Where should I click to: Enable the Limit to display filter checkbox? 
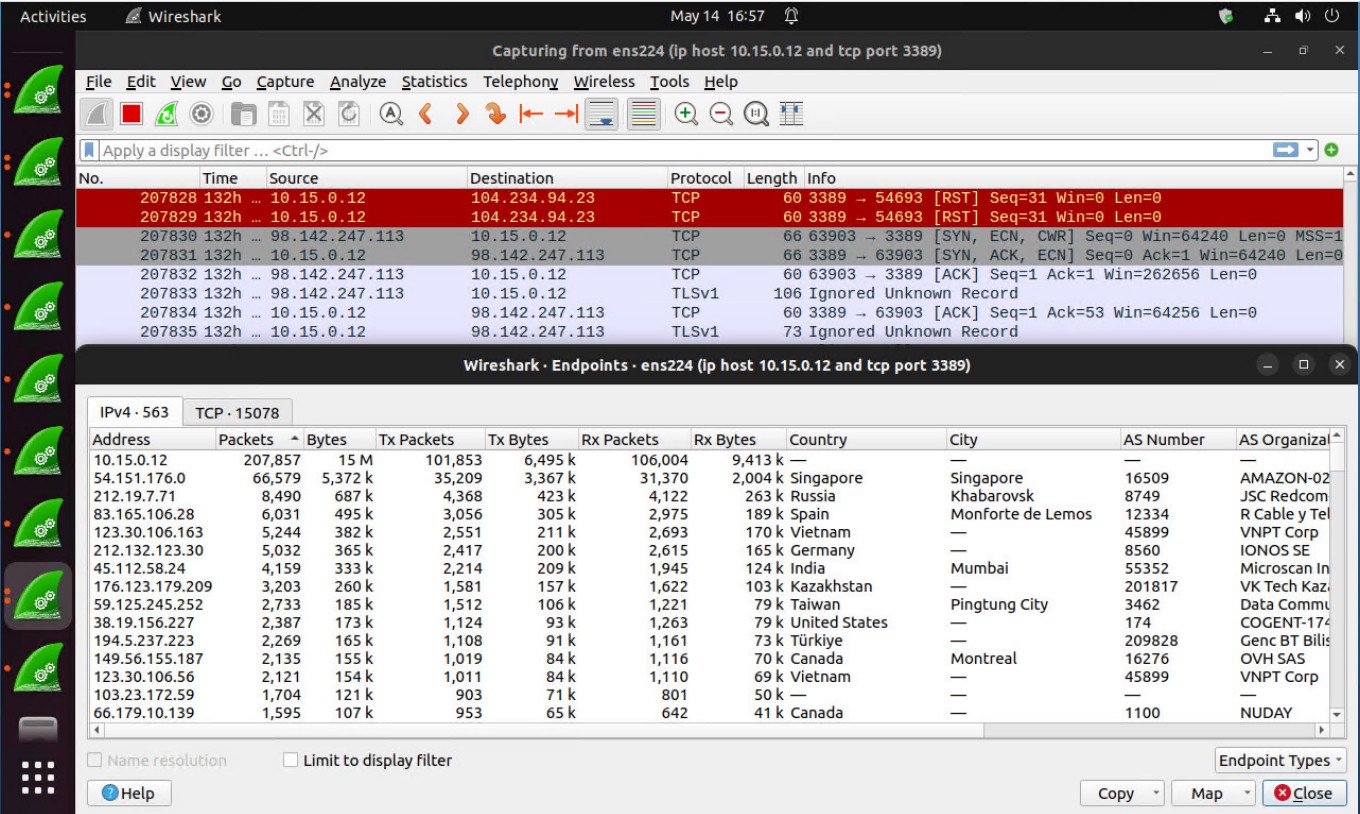[291, 760]
